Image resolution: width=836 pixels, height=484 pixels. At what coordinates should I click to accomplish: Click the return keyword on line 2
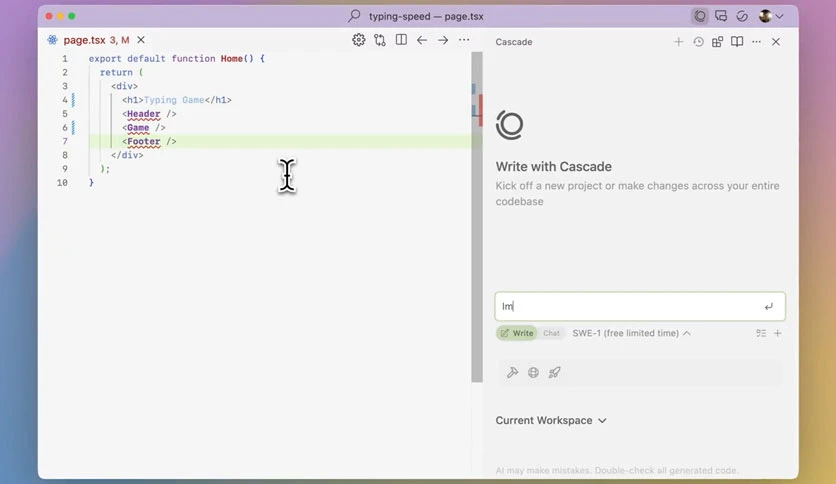(x=116, y=72)
